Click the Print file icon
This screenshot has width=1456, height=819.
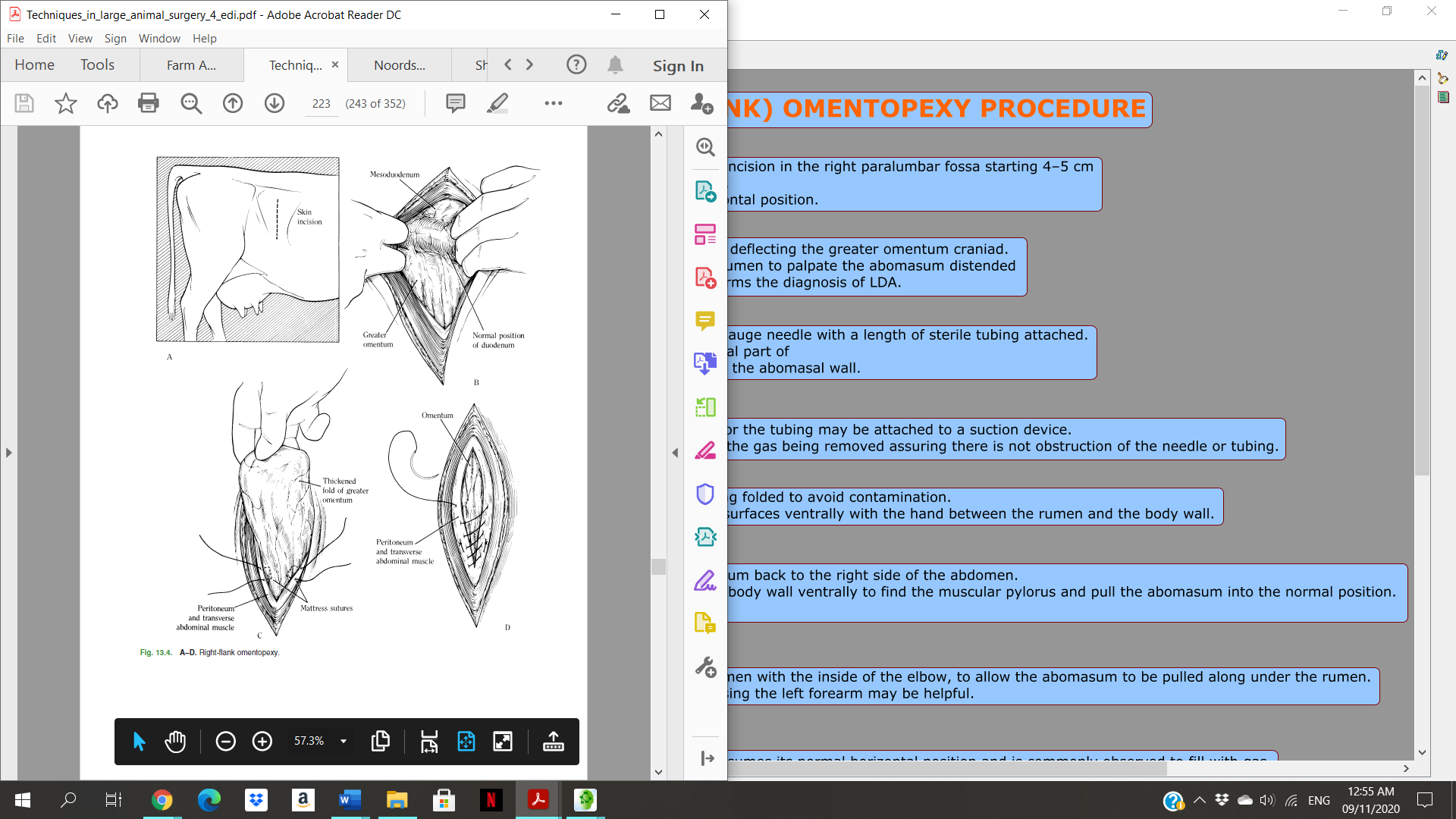click(149, 103)
